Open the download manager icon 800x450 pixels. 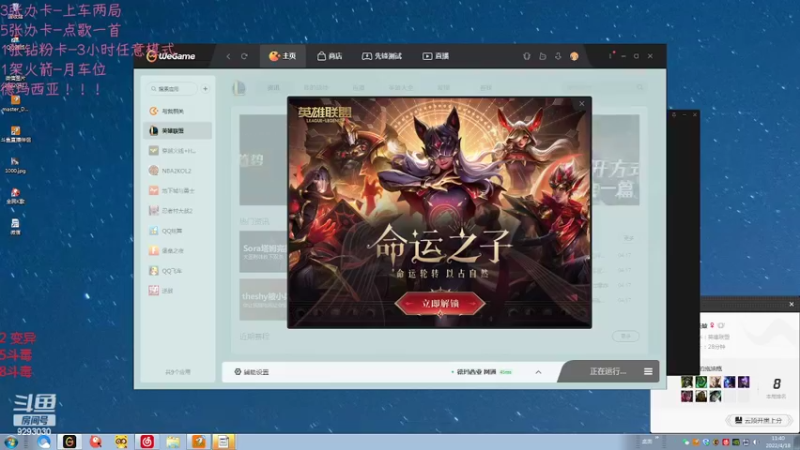[558, 56]
